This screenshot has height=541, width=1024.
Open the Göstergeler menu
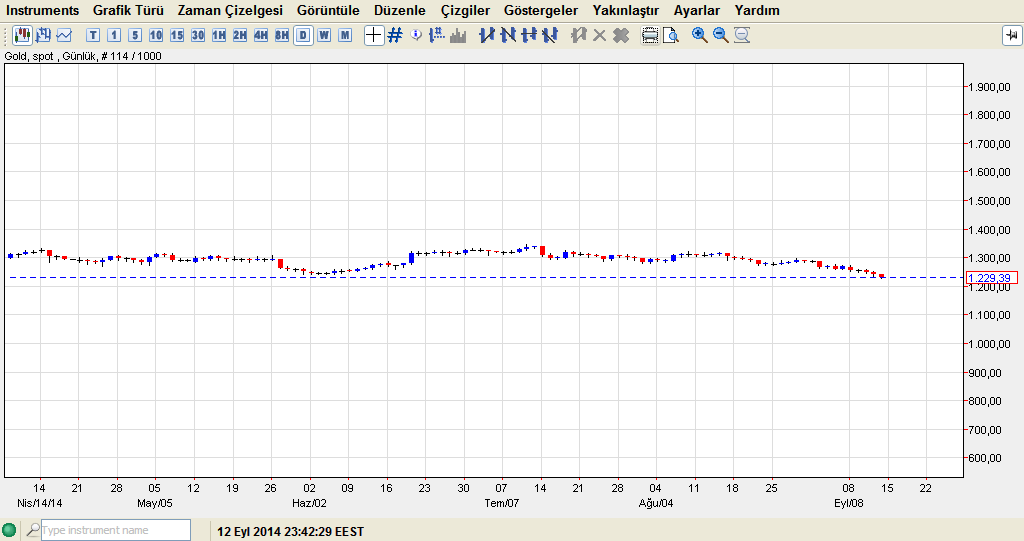click(x=541, y=10)
